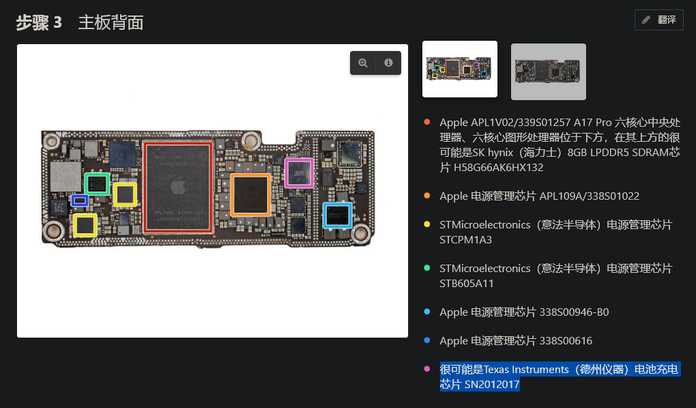Click the pencil icon in 翻译 button

[646, 20]
